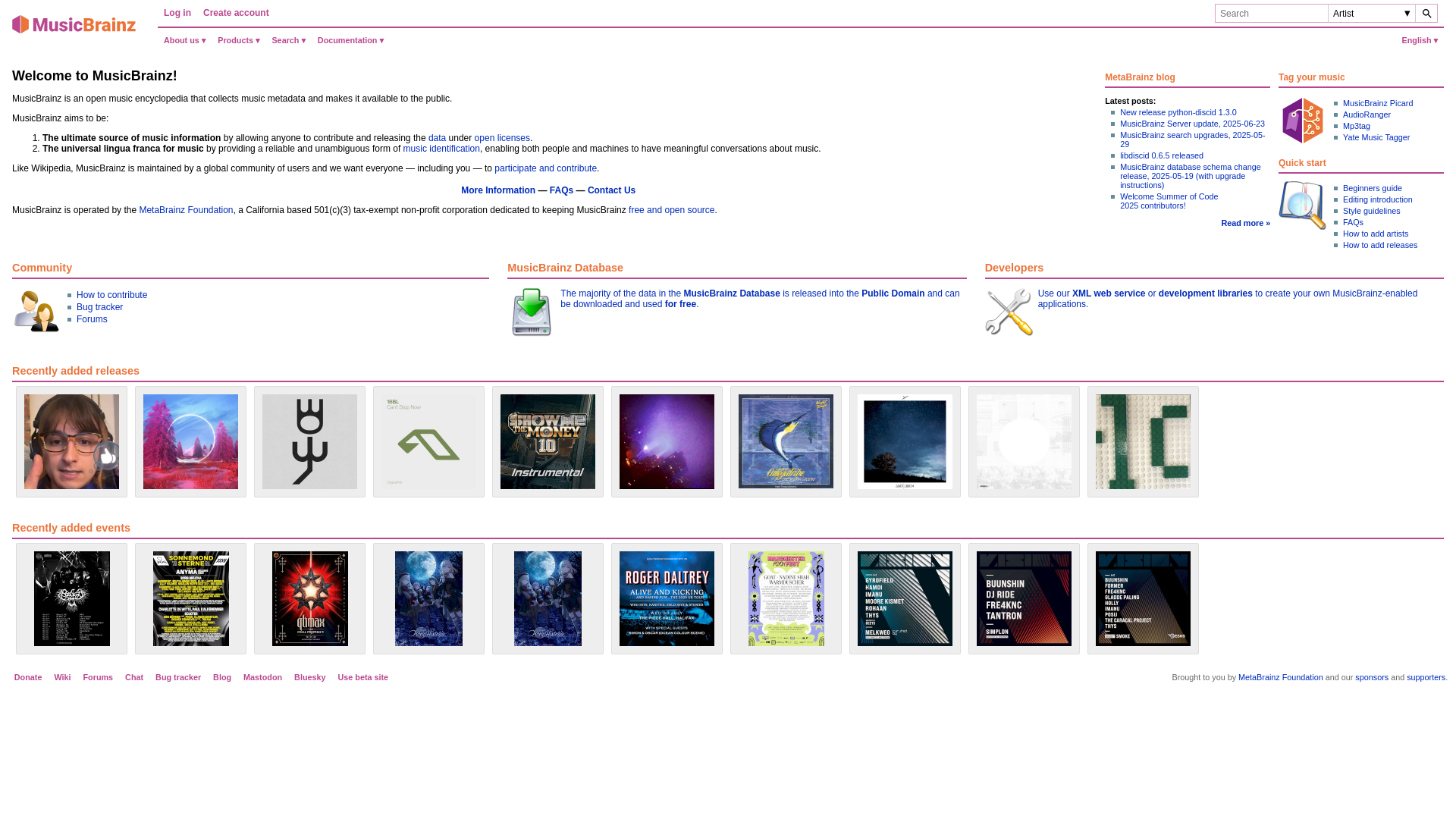The height and width of the screenshot is (819, 1456).
Task: Open New release python-discid 1.3.0 post
Action: click(1178, 112)
